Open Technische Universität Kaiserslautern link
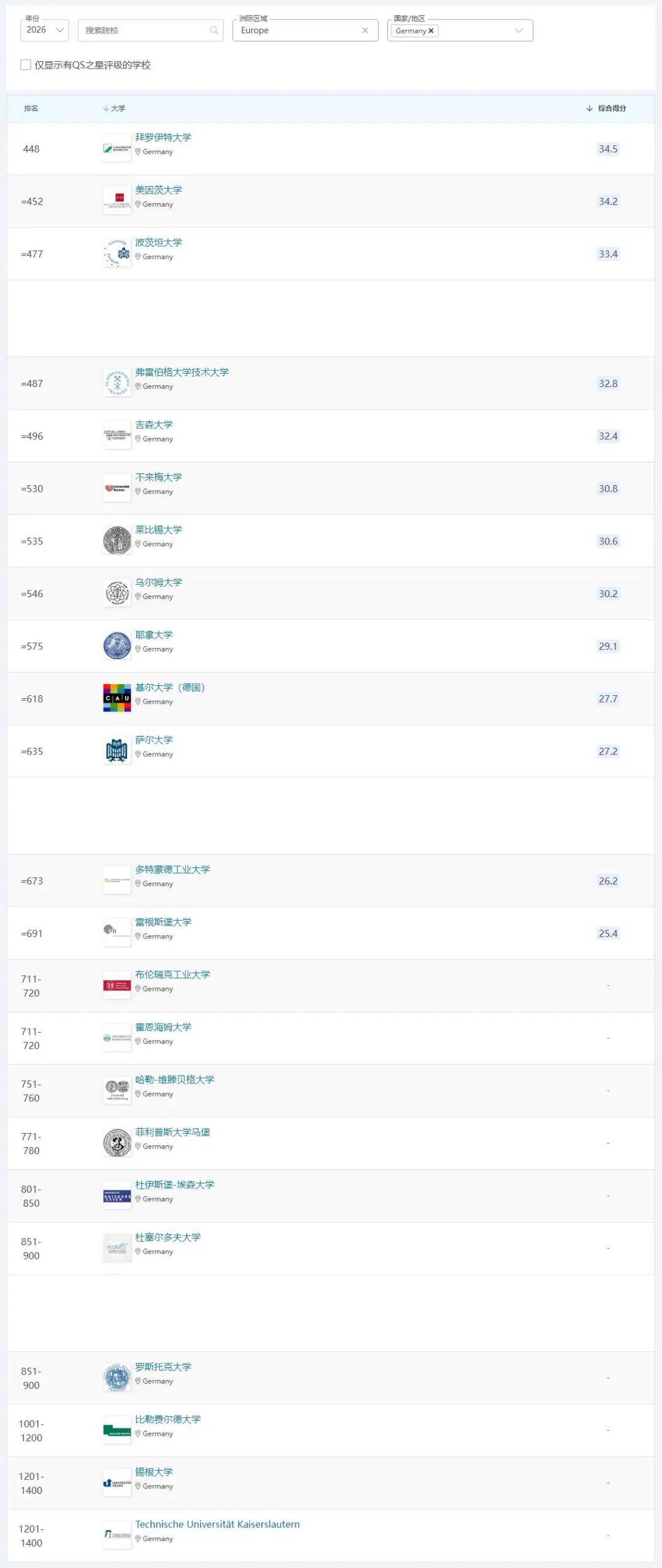Image resolution: width=662 pixels, height=1568 pixels. 217,1524
